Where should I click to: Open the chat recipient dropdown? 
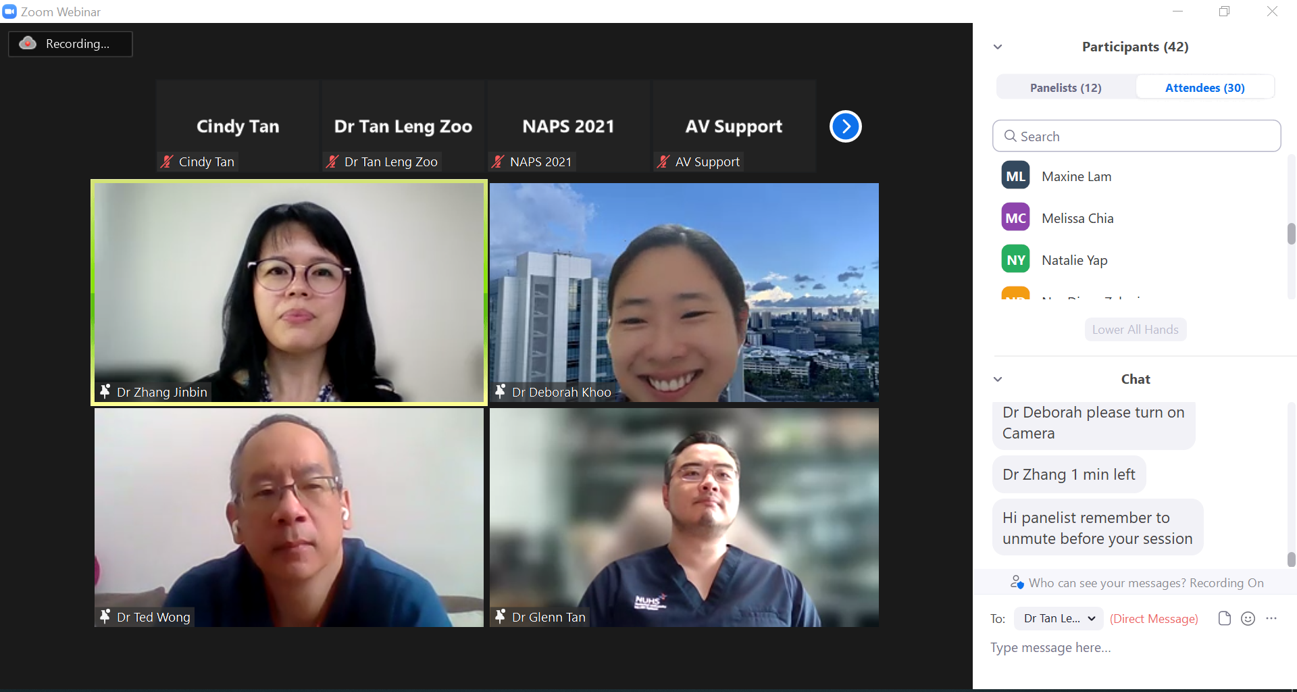pyautogui.click(x=1059, y=619)
